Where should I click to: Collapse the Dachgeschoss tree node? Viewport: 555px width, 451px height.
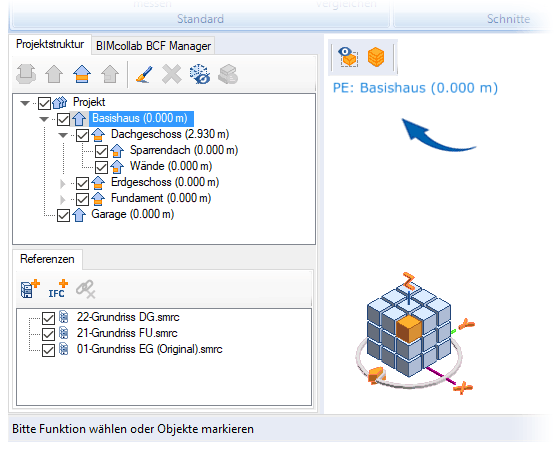[63, 135]
